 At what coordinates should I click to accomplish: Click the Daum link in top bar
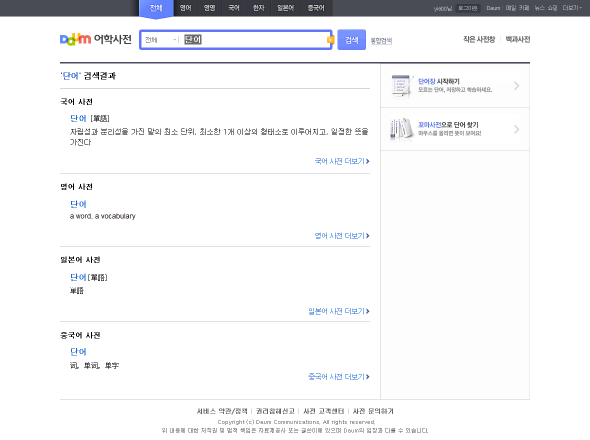pyautogui.click(x=493, y=8)
